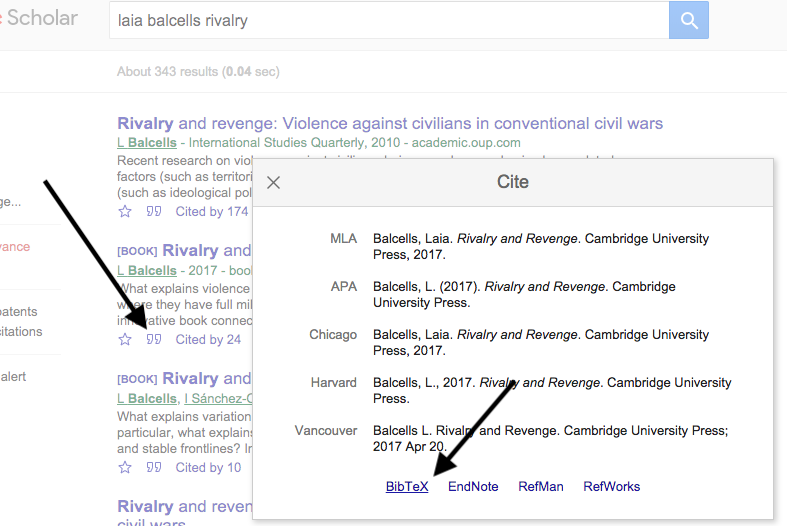Click the About 343 results count text
This screenshot has width=787, height=526.
point(198,72)
